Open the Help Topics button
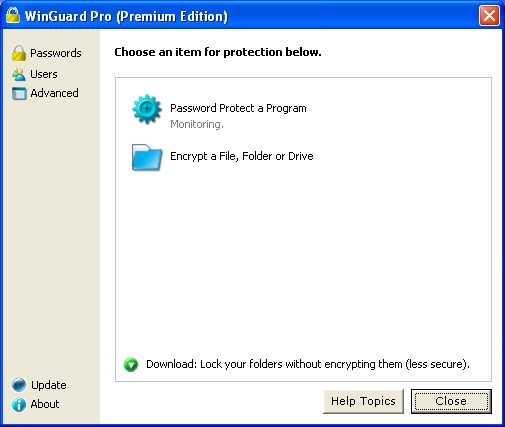 point(363,401)
